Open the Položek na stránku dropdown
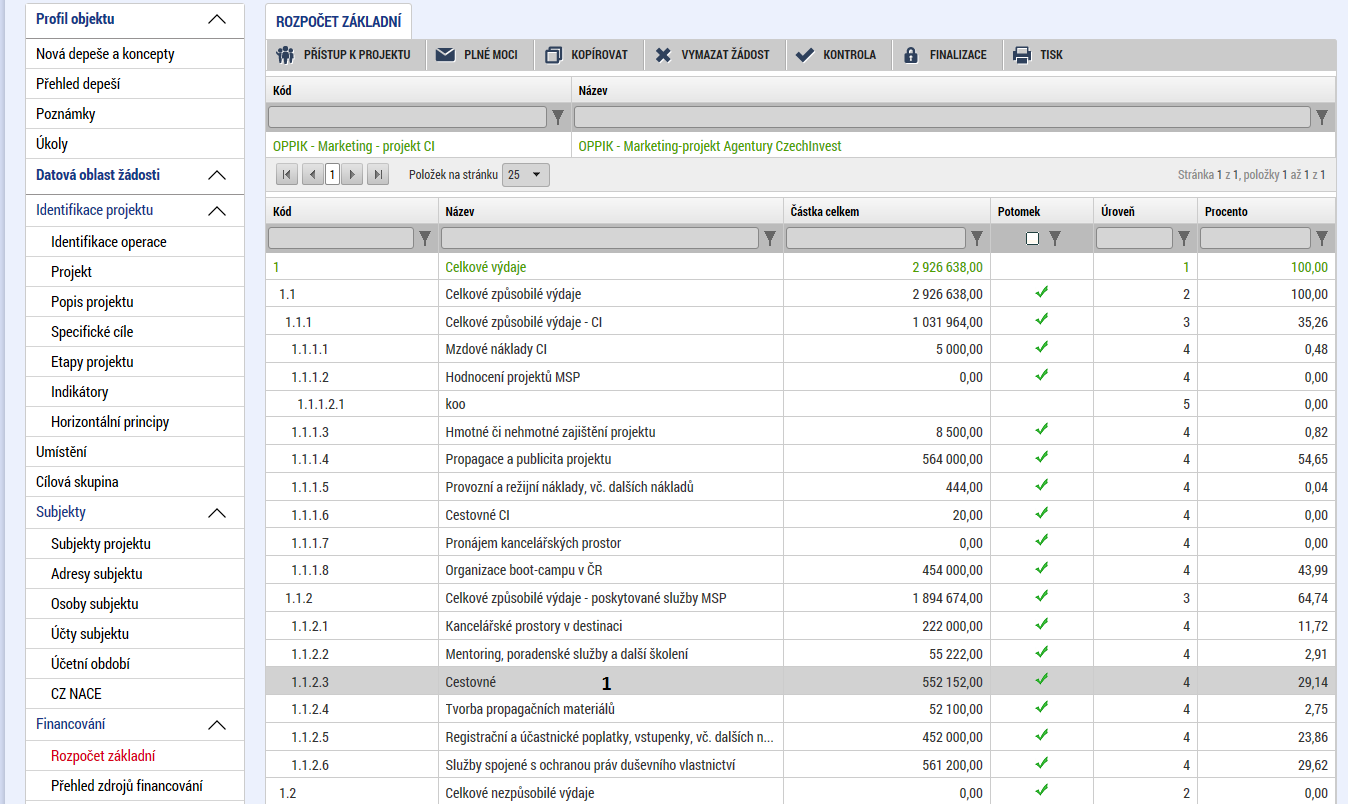 (526, 175)
